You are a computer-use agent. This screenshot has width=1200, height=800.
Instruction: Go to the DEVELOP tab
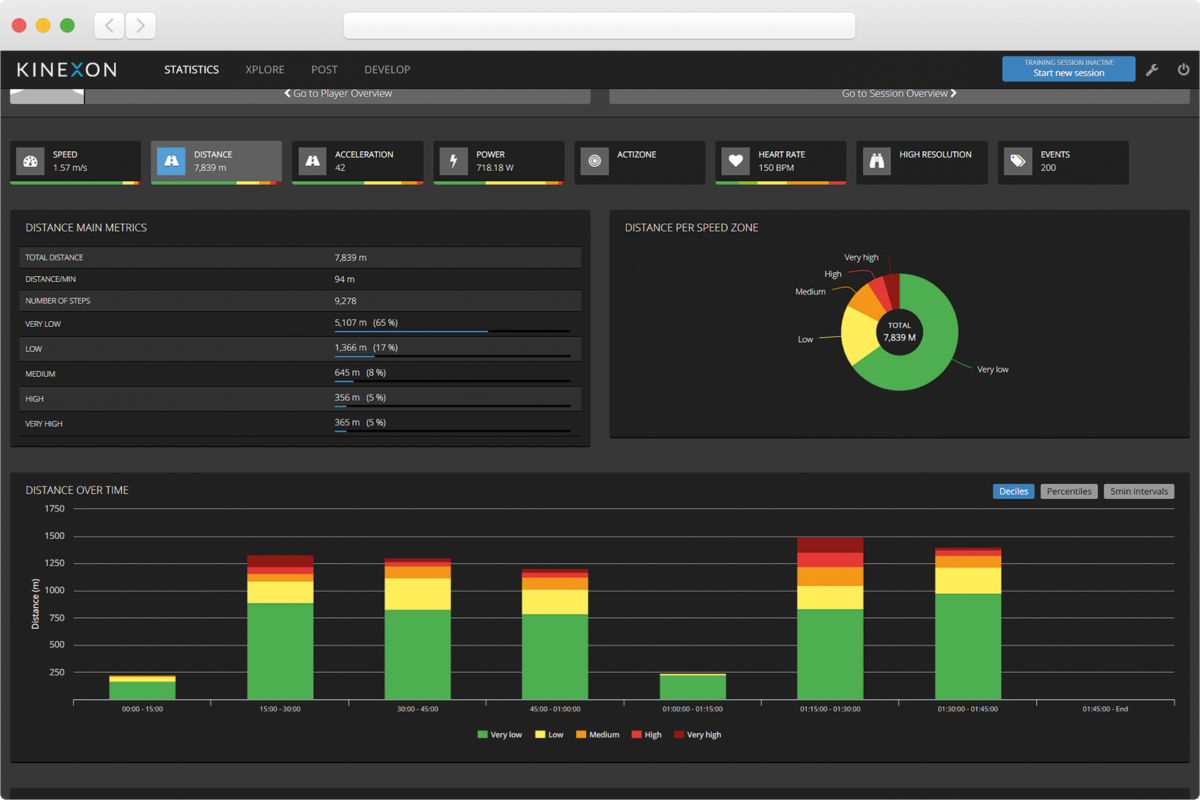(387, 70)
